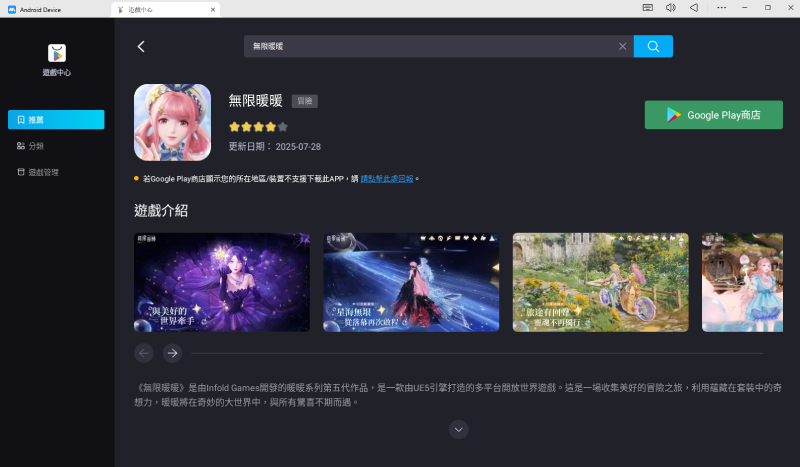Click the search input field with 無限暖暖

tap(439, 46)
